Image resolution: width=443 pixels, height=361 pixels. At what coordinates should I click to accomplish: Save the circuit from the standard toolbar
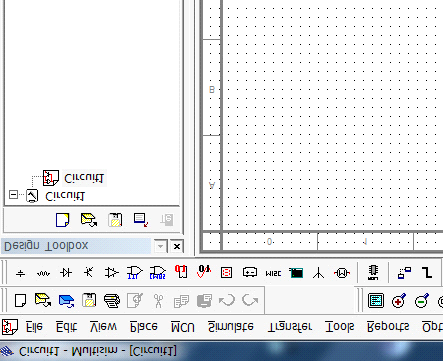[x=89, y=301]
